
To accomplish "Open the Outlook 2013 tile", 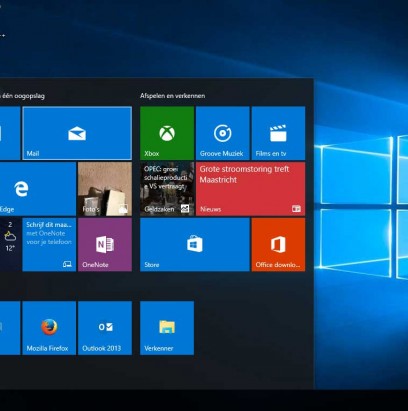I will tap(105, 328).
